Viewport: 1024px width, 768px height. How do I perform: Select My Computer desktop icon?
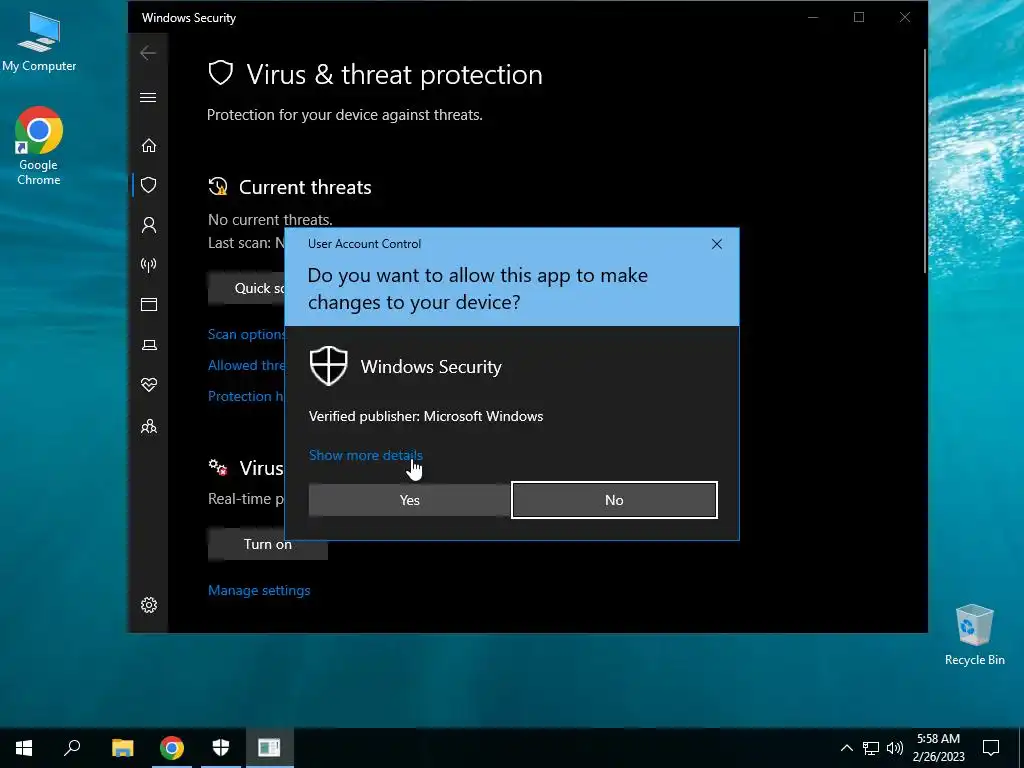click(39, 41)
